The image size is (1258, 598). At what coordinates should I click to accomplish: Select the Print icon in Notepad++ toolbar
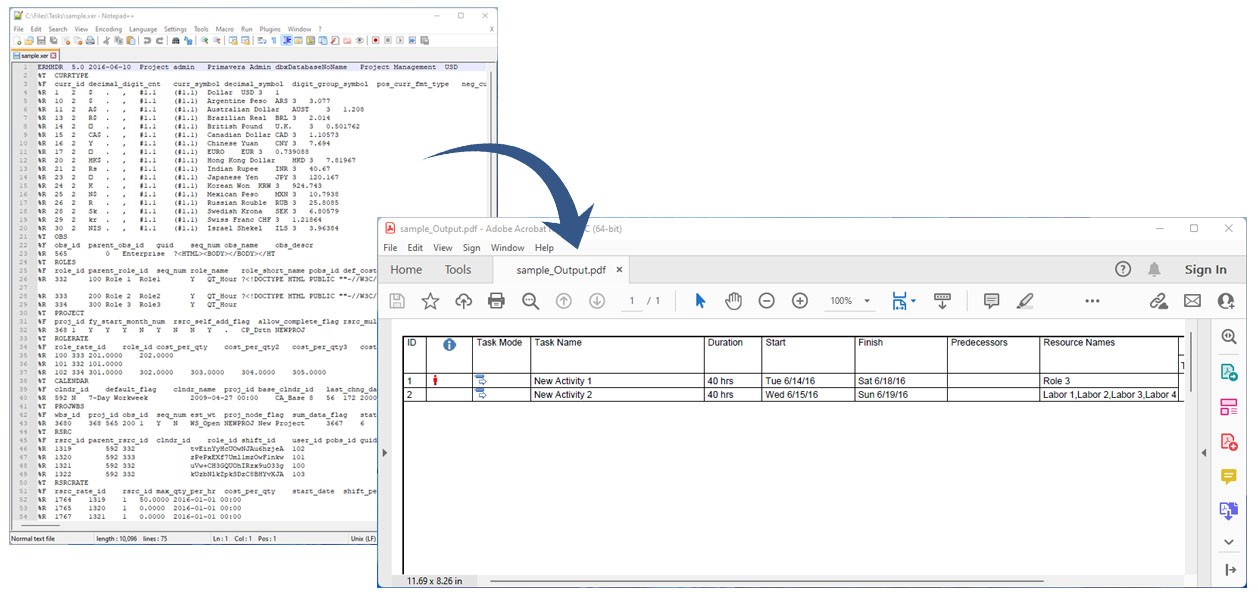[91, 40]
